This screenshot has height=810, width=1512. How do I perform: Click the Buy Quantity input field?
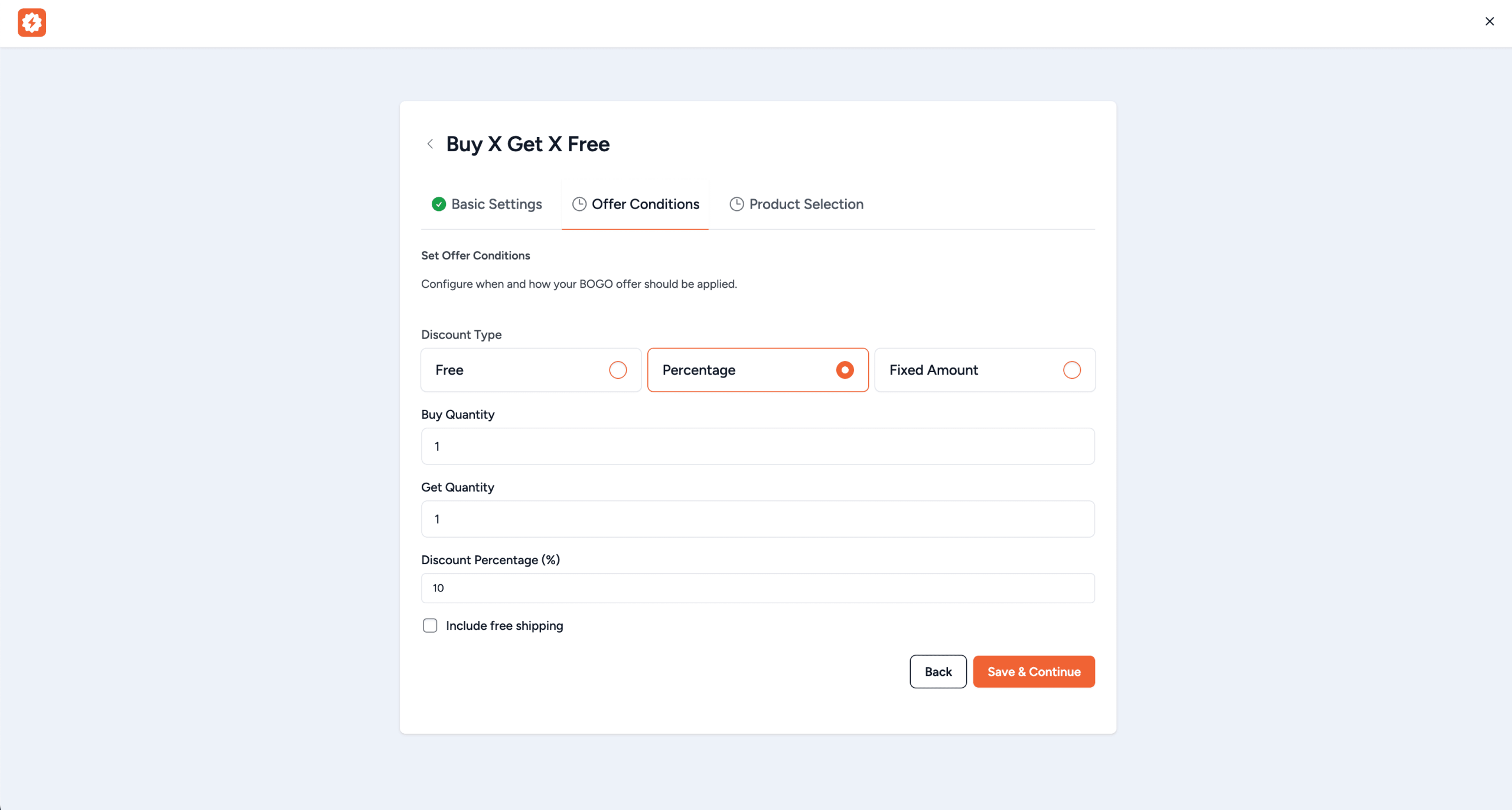click(758, 446)
